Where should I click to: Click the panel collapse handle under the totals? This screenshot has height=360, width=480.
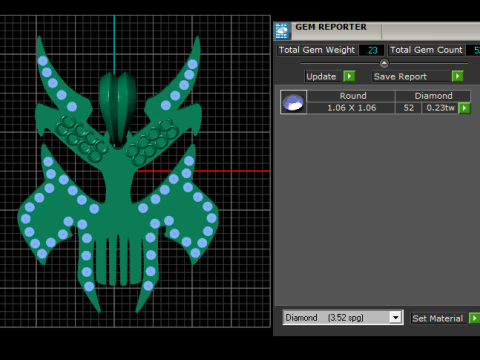(x=384, y=63)
